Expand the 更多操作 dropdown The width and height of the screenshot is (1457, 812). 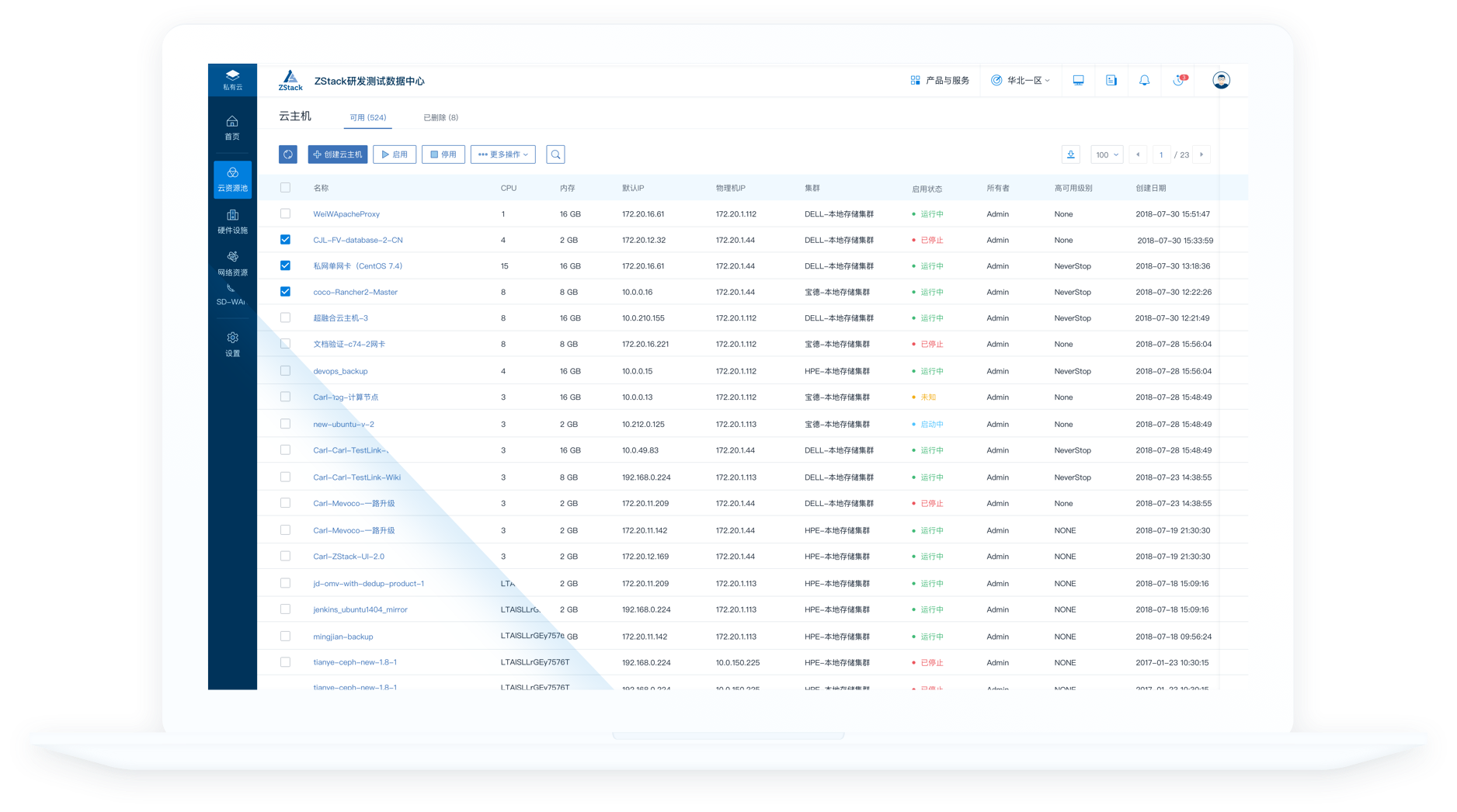[502, 154]
